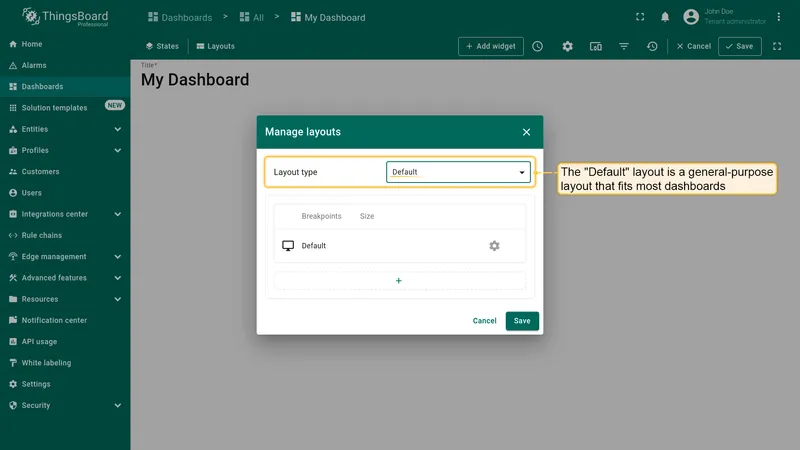
Task: Open the Layouts toolbar button
Action: click(215, 46)
